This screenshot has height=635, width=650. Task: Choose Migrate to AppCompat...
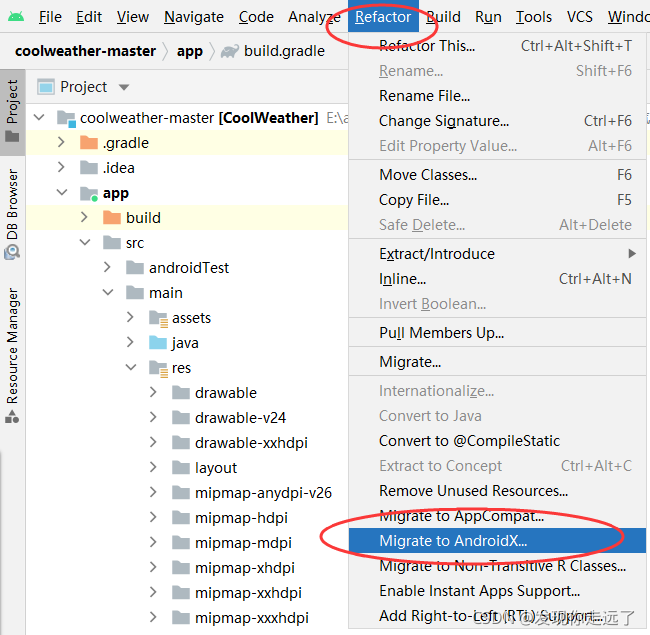[x=497, y=516]
